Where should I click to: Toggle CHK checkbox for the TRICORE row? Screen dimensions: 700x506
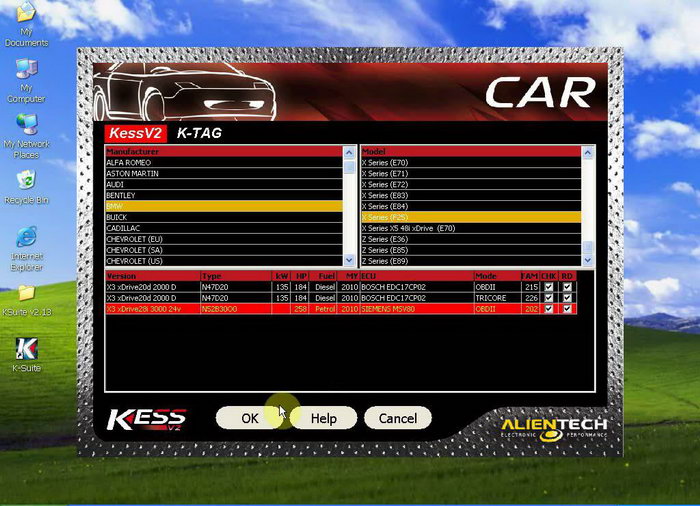point(549,298)
